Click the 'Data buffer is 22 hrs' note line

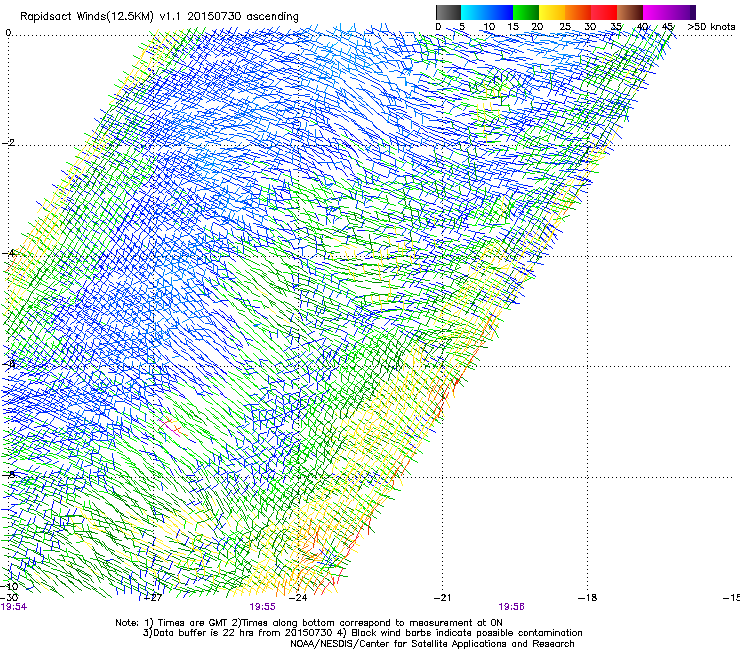(x=362, y=633)
